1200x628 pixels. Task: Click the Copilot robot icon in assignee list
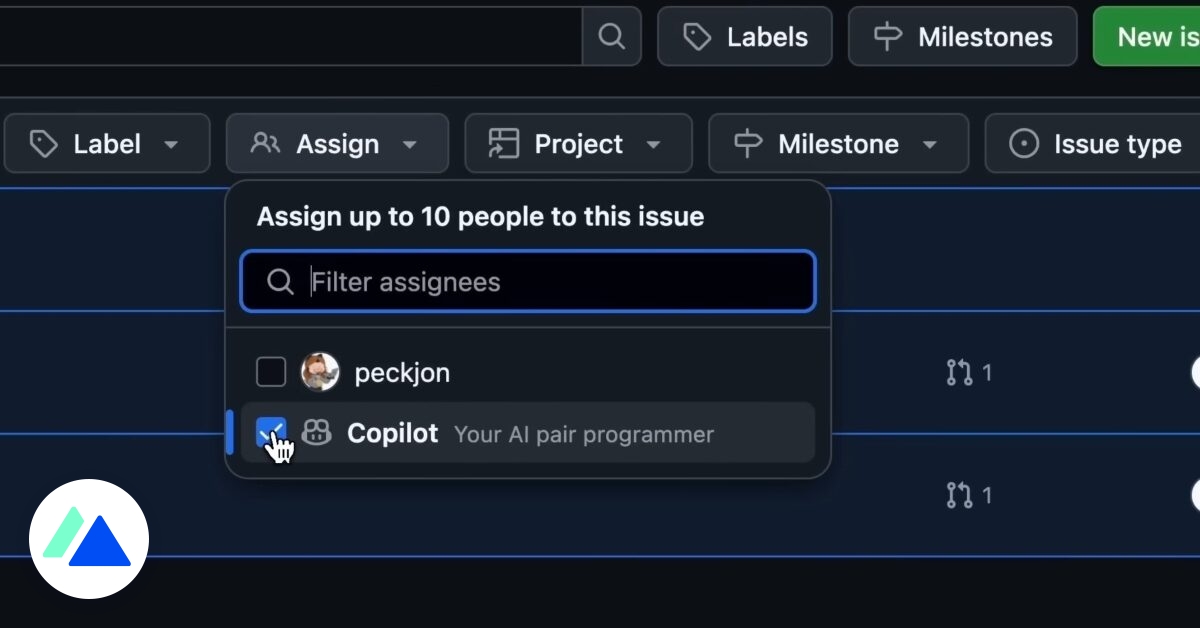tap(316, 433)
